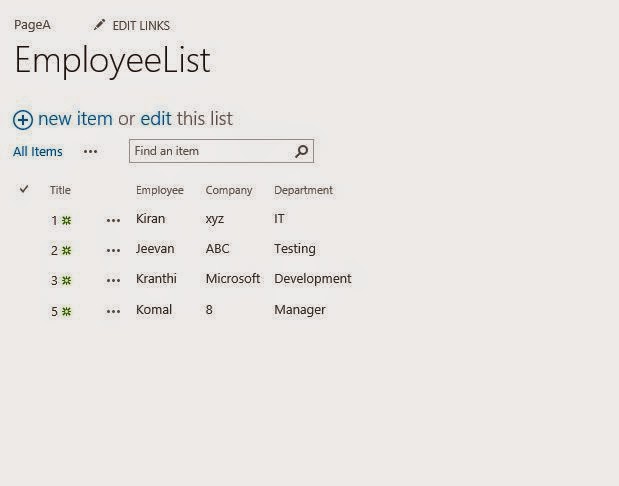
Task: Click the search magnifier icon
Action: (x=302, y=151)
